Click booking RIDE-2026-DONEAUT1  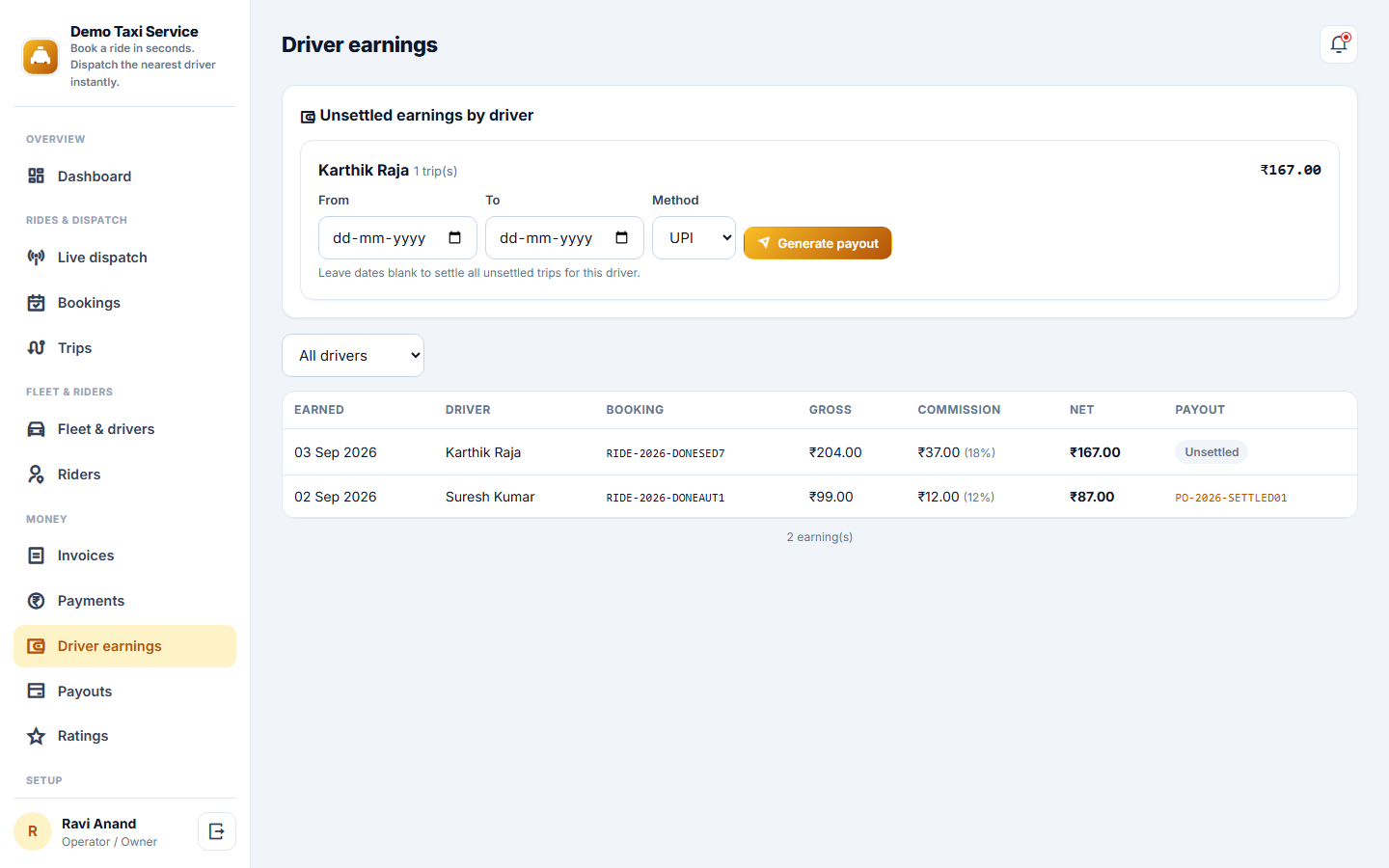(x=666, y=498)
